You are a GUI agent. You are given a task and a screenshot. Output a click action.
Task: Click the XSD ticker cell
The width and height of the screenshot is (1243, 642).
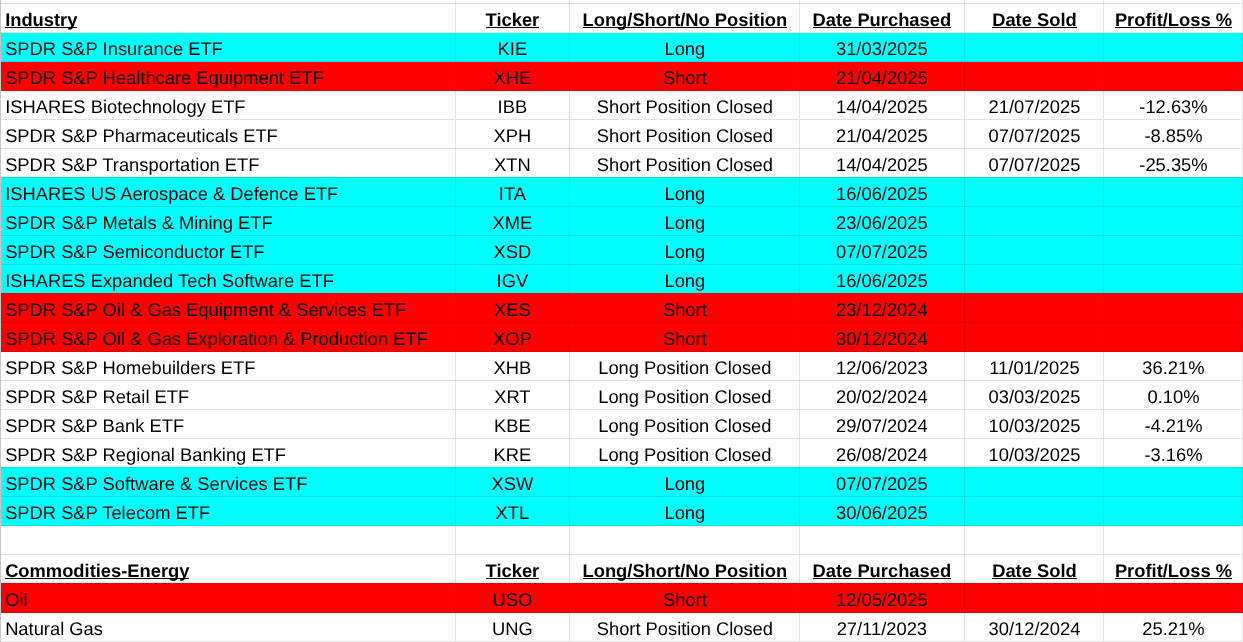point(512,252)
